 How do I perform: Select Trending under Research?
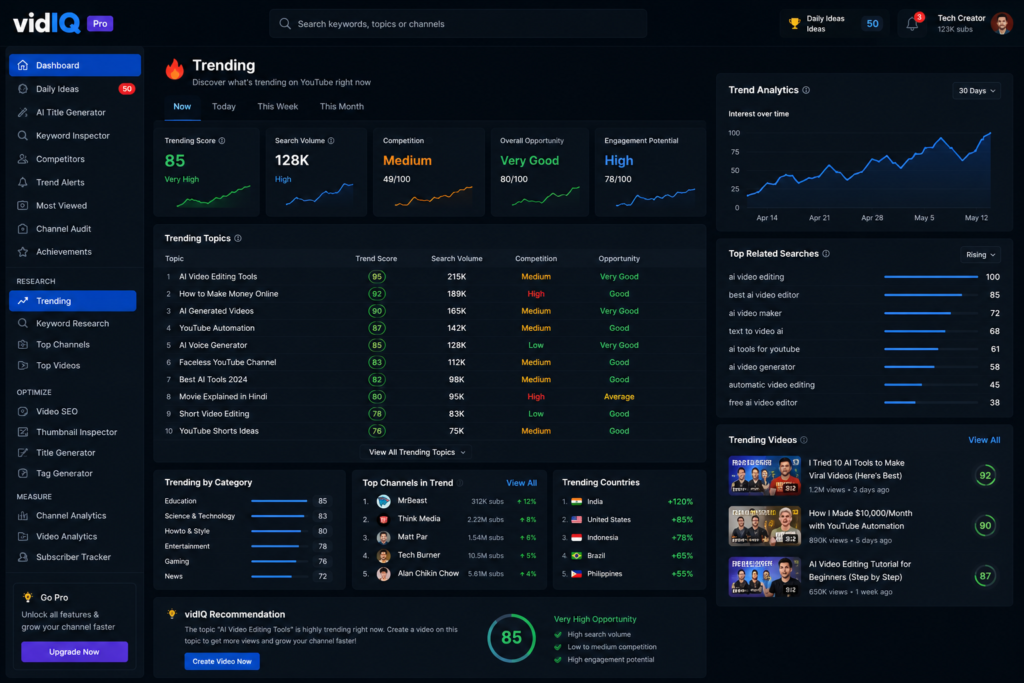72,301
